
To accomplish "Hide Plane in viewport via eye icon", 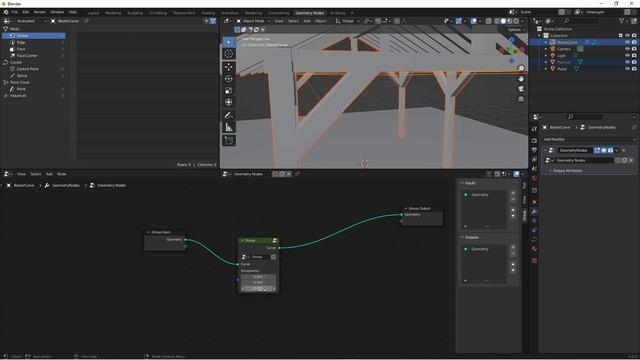I will point(627,69).
